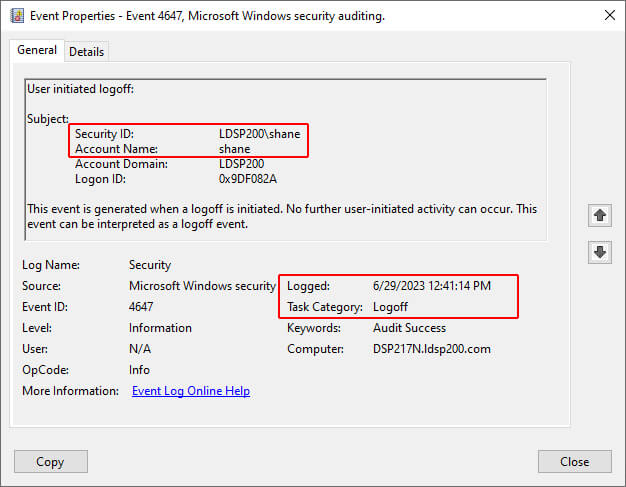Switch to the Details tab
The image size is (626, 487).
[x=86, y=51]
